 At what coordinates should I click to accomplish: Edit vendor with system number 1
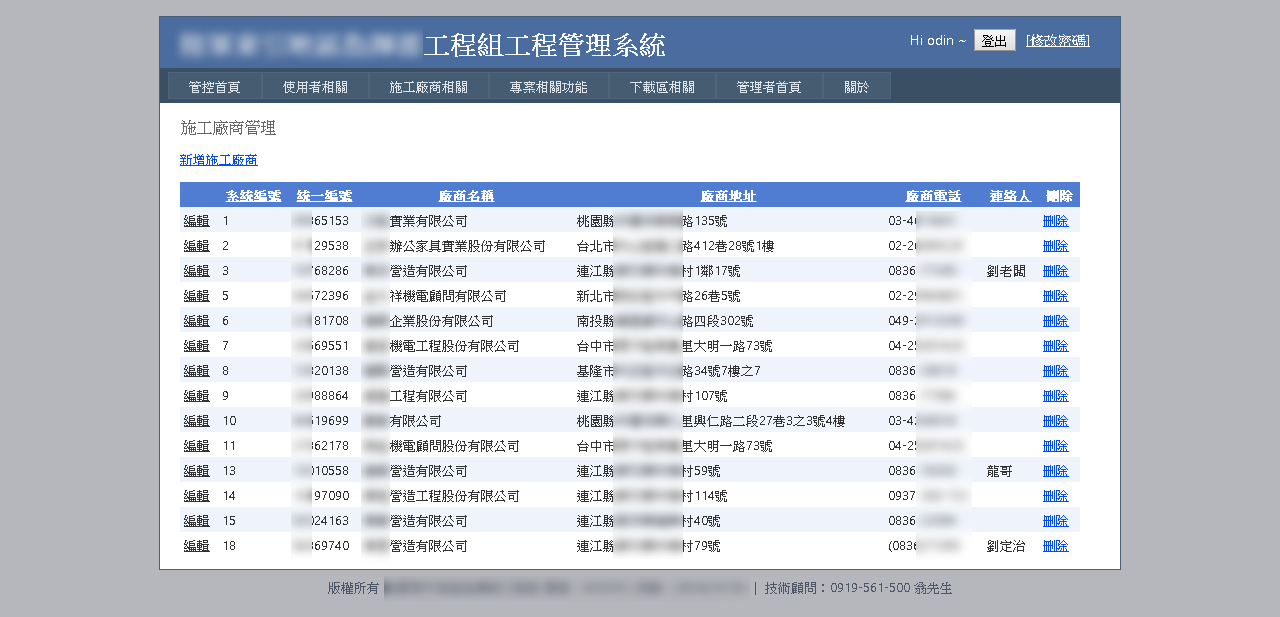(x=196, y=221)
